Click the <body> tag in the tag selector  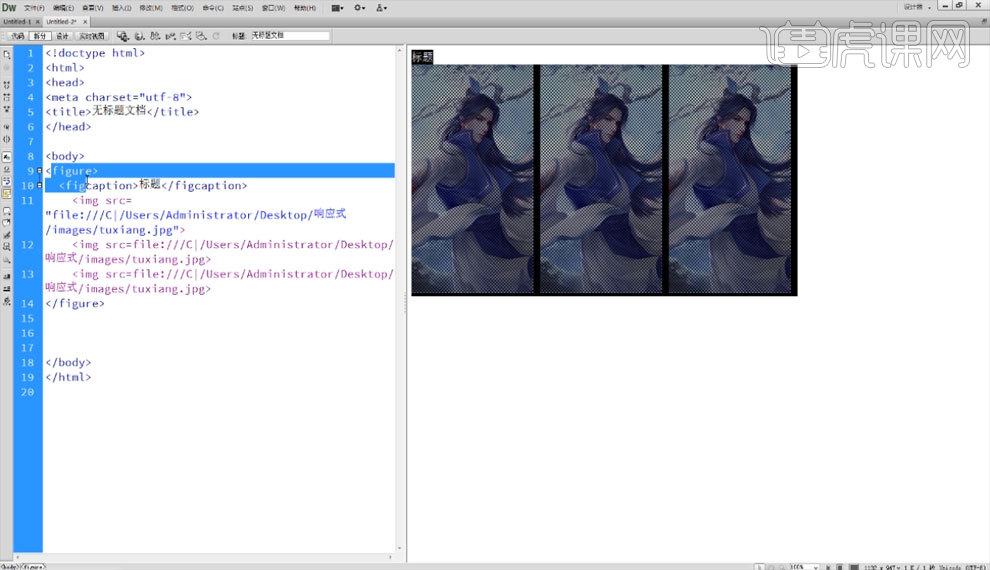[9, 567]
